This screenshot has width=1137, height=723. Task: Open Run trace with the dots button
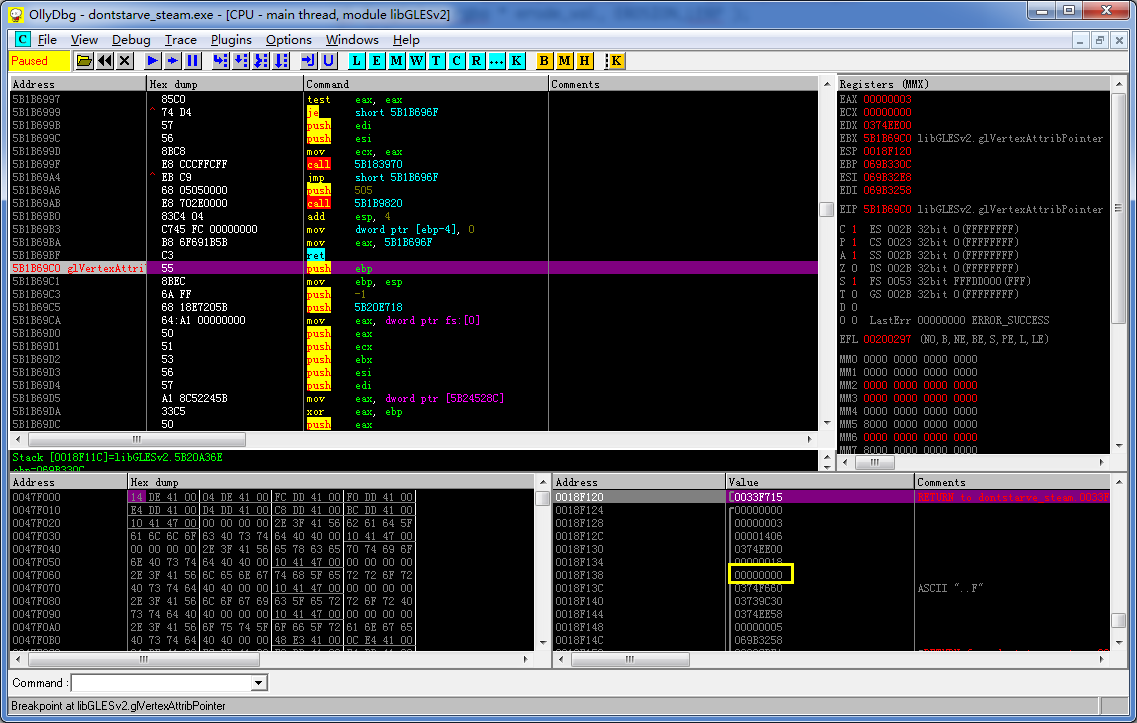pyautogui.click(x=496, y=61)
